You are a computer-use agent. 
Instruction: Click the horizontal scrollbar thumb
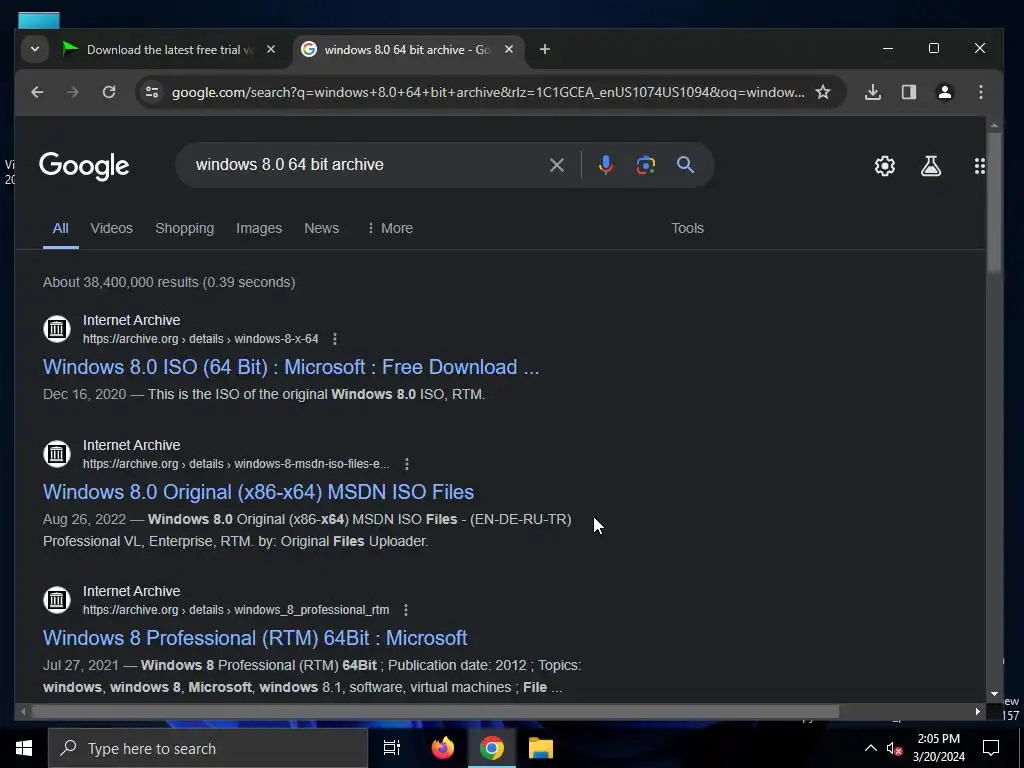(x=435, y=711)
